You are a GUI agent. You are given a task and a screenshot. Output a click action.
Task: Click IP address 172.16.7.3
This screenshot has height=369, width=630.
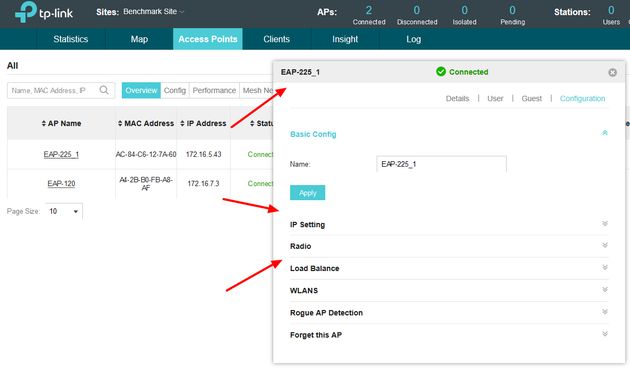[203, 184]
